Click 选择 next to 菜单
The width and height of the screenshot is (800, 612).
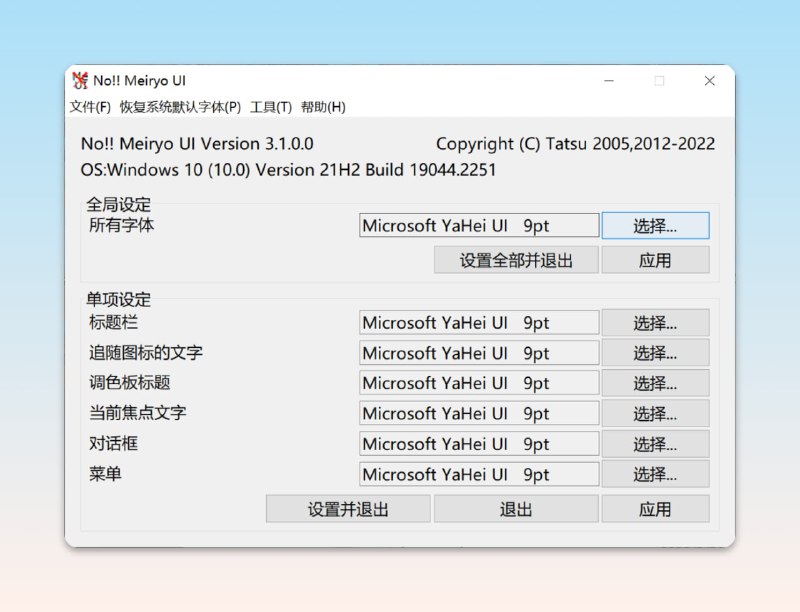[656, 474]
